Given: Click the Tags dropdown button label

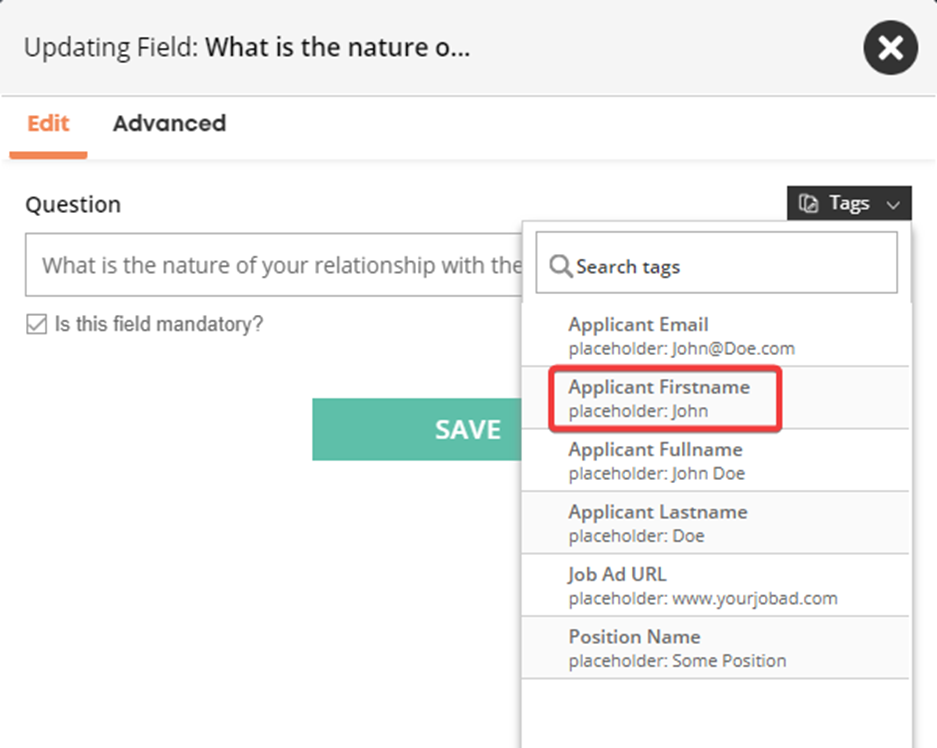Looking at the screenshot, I should (849, 203).
